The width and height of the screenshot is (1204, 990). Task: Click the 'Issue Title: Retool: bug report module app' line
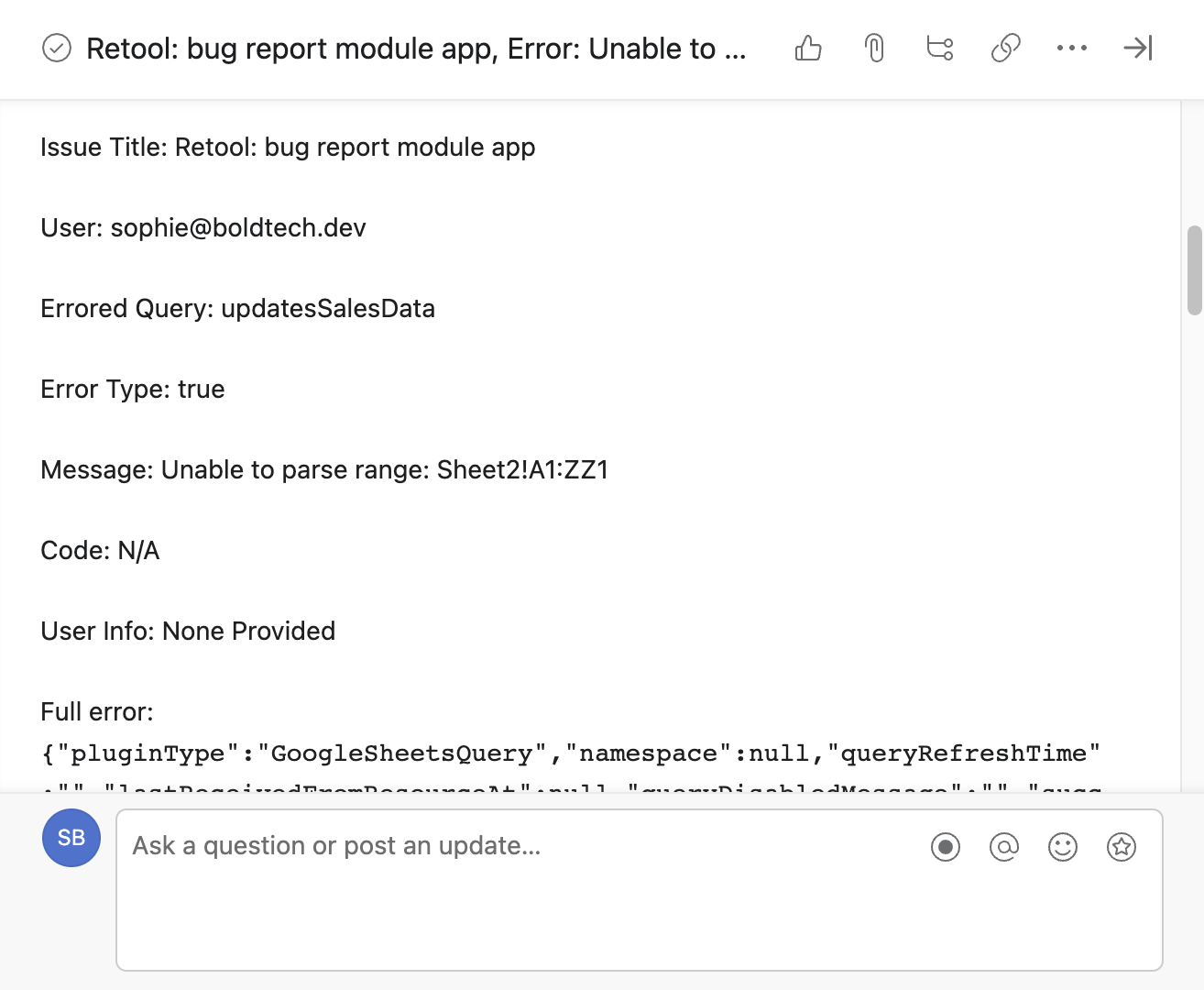(x=288, y=148)
